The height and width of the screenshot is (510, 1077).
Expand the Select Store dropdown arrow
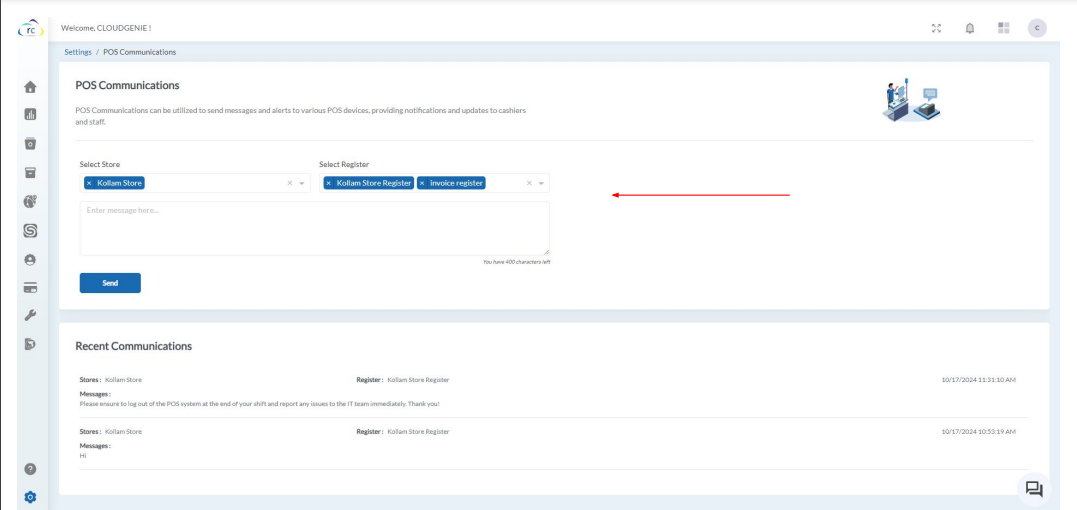302,183
